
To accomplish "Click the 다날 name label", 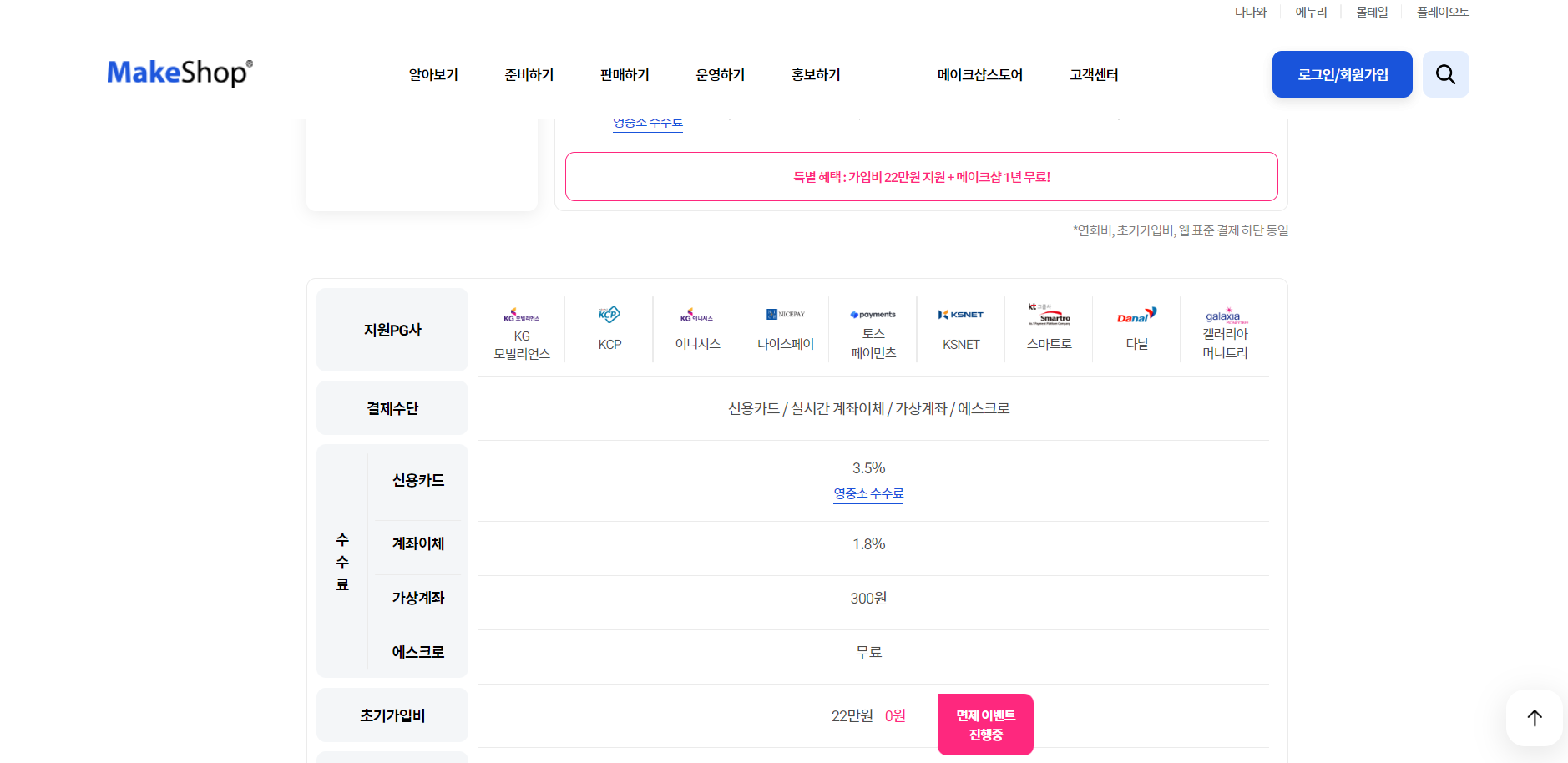I will tap(1137, 344).
